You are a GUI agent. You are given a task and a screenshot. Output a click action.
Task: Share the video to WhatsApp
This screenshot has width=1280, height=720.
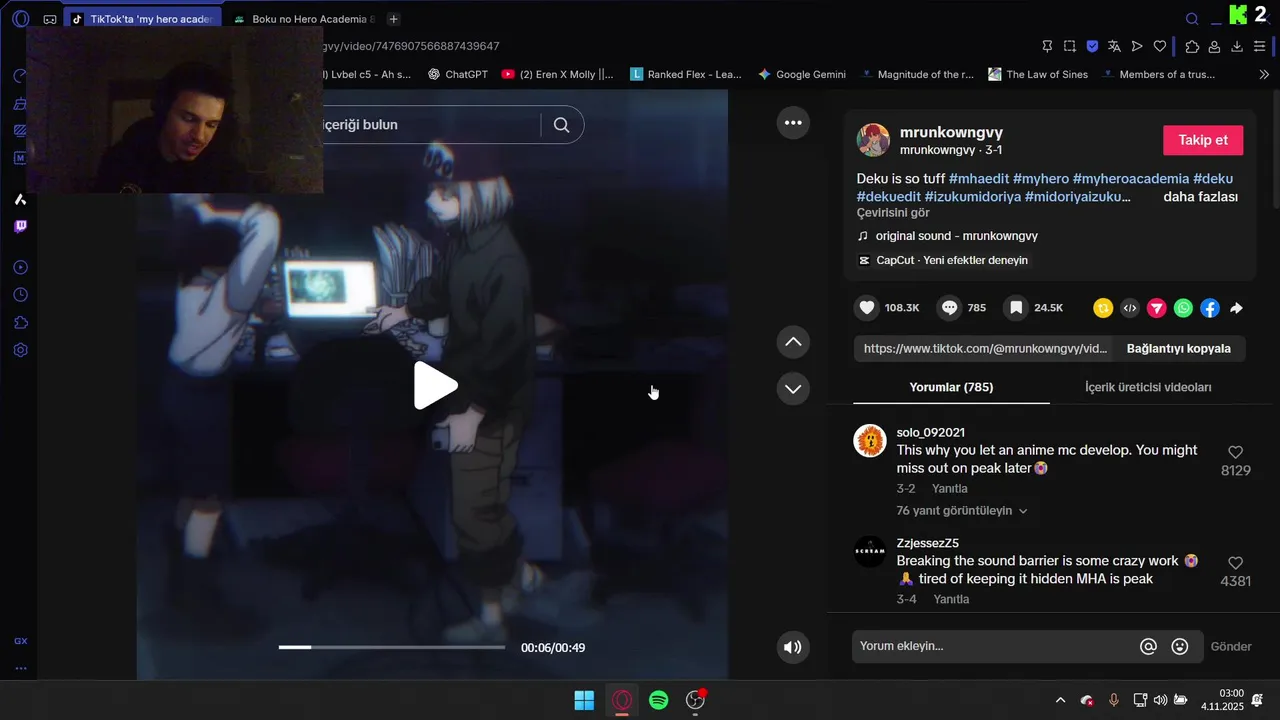point(1183,308)
